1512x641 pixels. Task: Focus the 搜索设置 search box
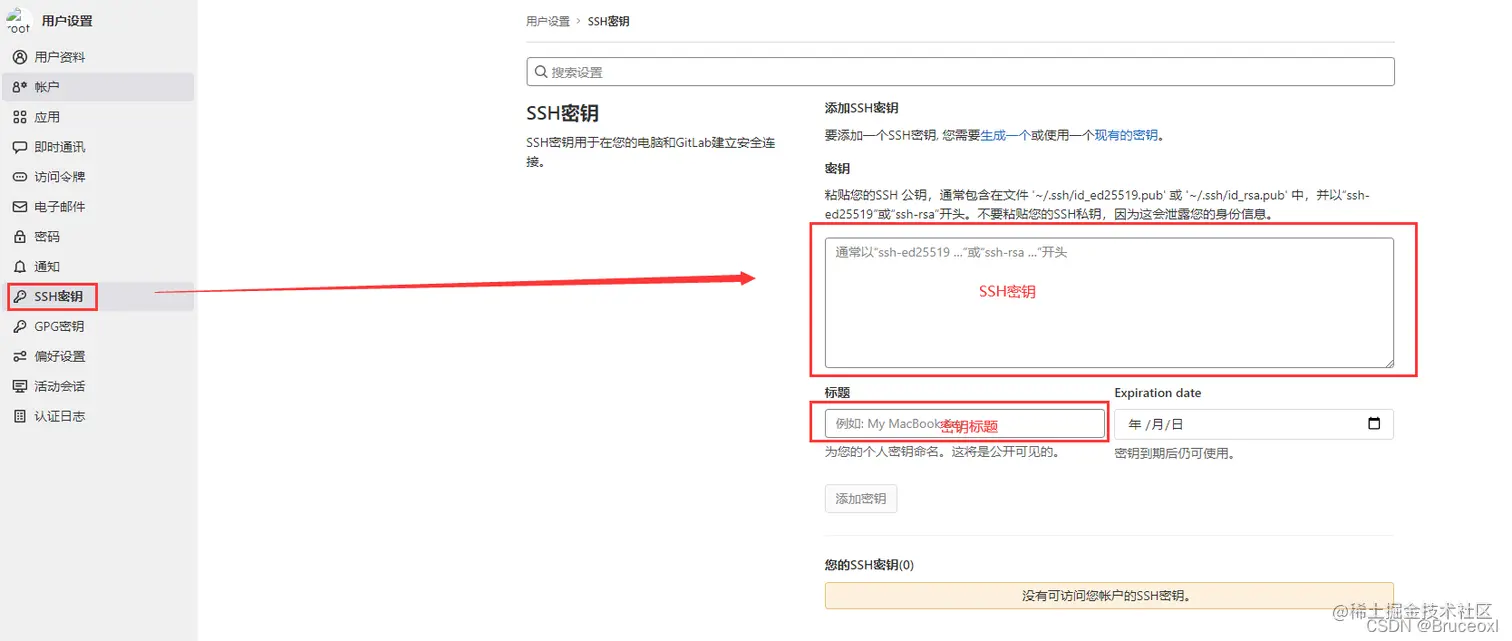960,71
